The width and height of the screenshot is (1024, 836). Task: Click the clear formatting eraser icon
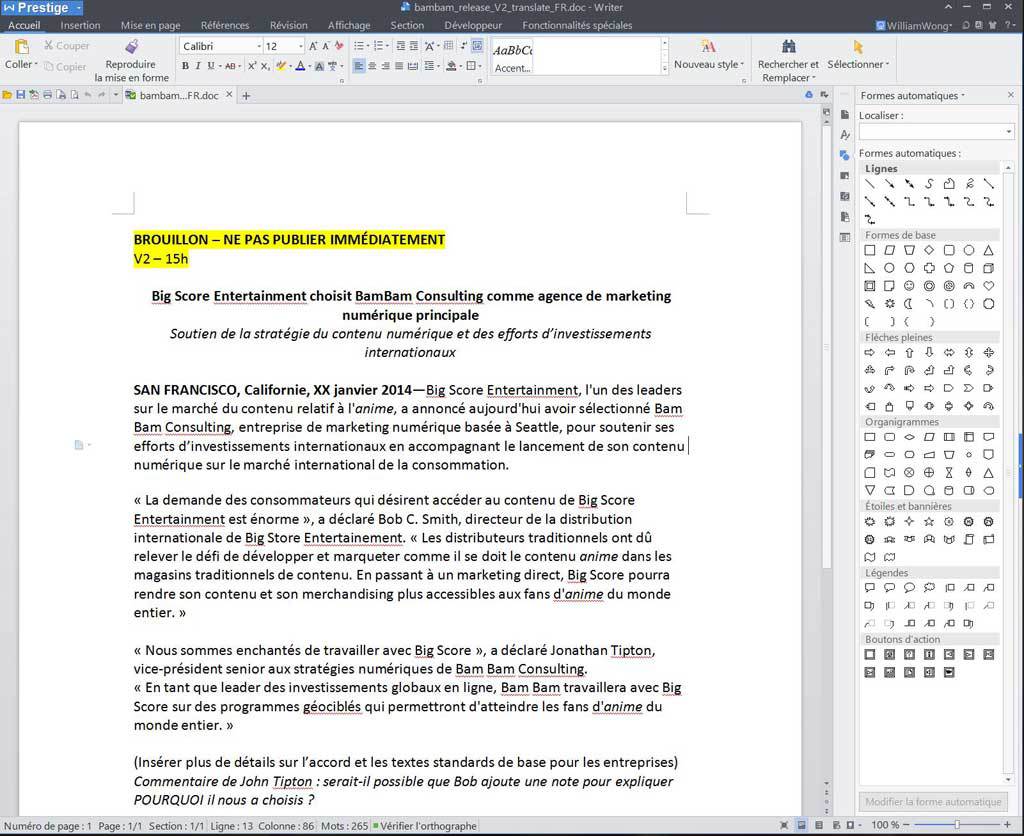coord(339,46)
